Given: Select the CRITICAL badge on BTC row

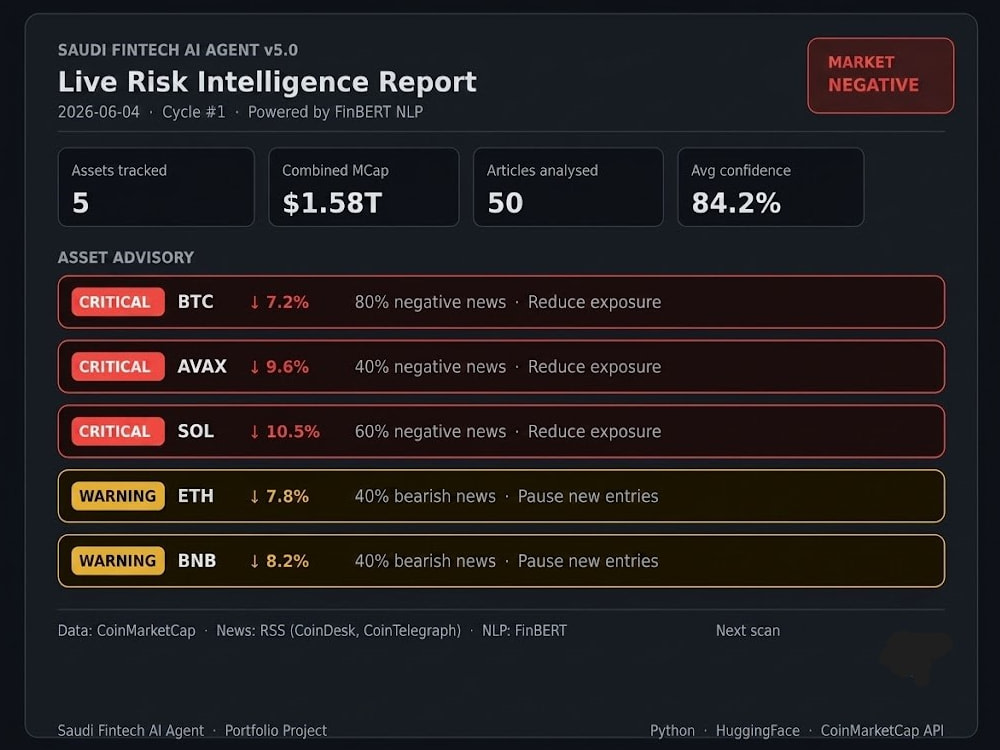Looking at the screenshot, I should pos(117,302).
